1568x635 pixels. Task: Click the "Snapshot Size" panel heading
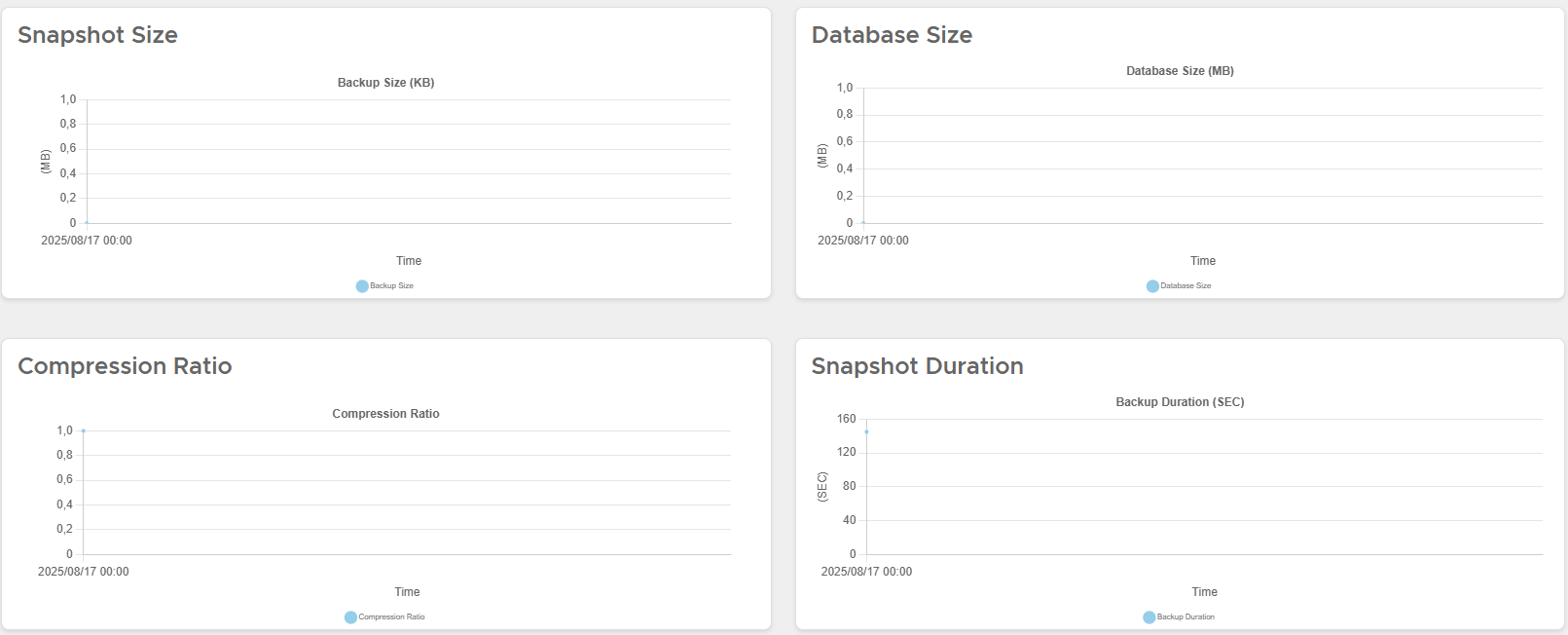[97, 35]
